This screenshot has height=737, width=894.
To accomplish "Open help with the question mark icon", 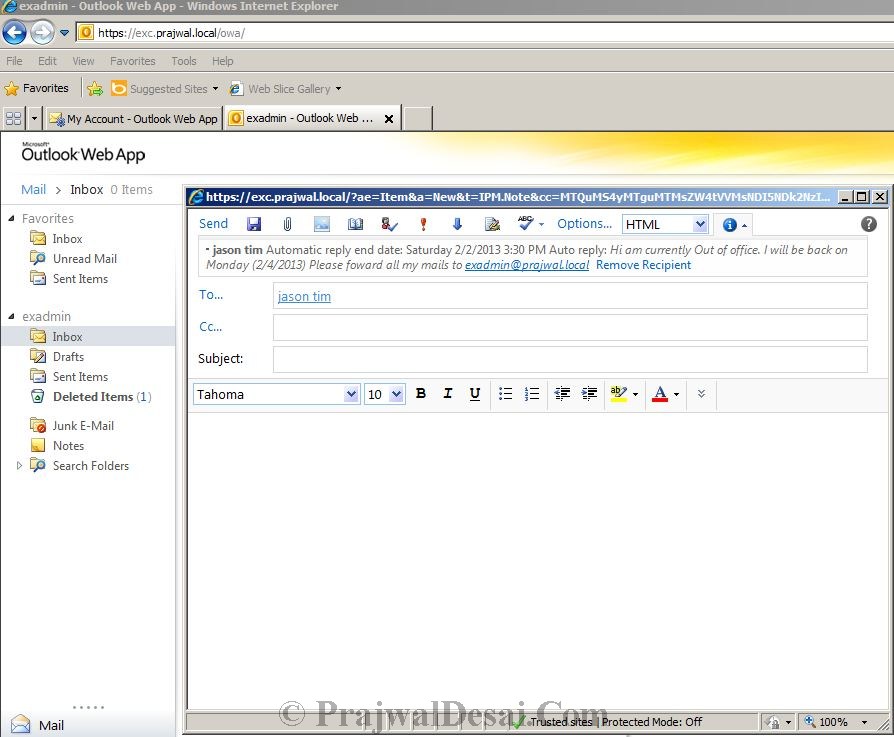I will (868, 224).
